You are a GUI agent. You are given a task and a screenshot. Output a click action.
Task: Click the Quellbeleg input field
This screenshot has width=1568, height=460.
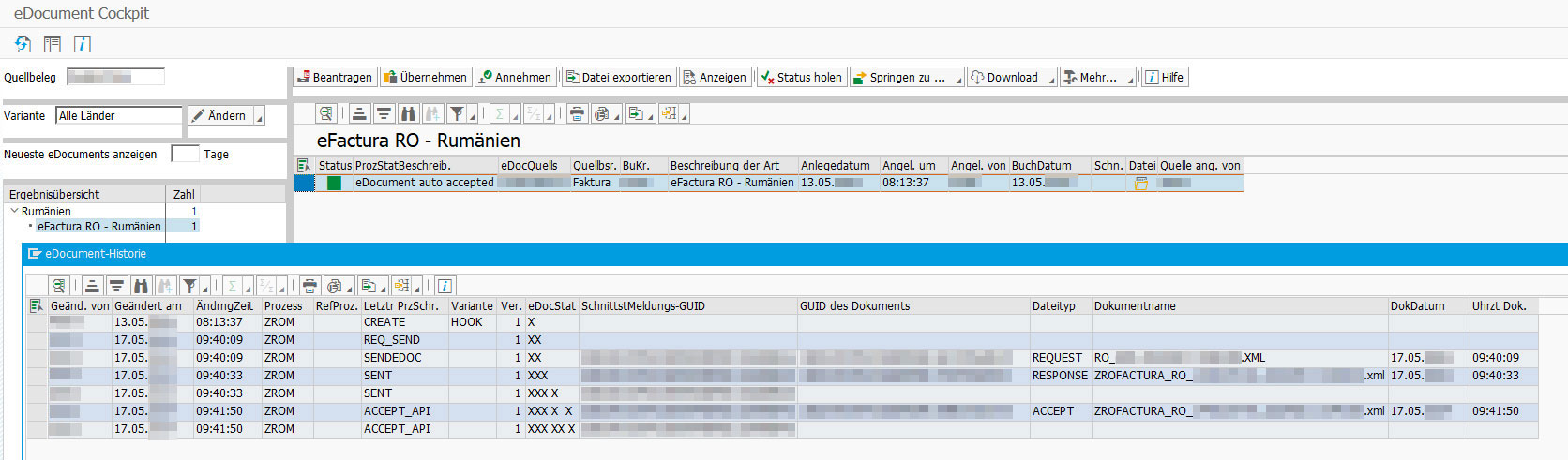[115, 77]
